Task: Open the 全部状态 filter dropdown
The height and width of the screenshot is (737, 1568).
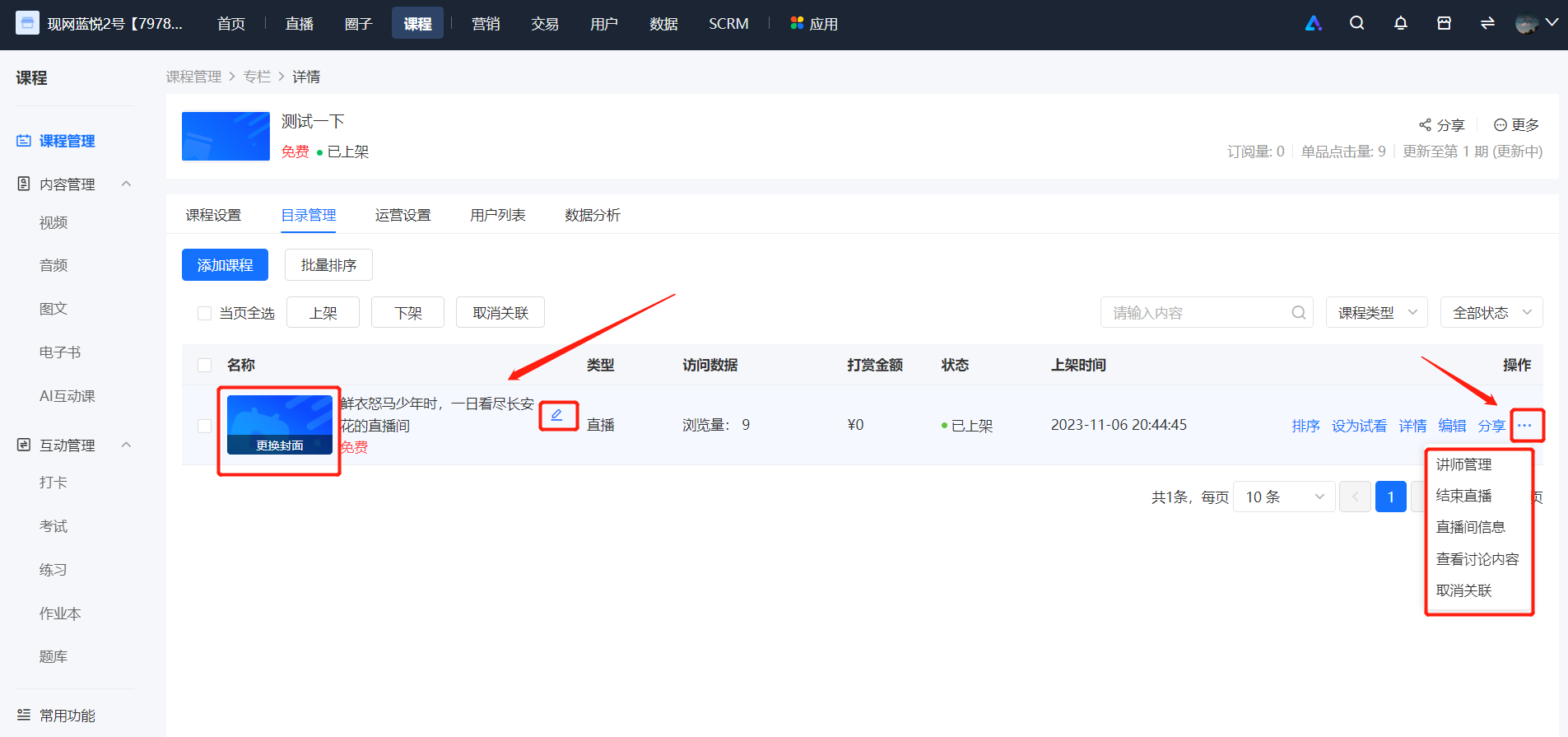Action: (1491, 313)
